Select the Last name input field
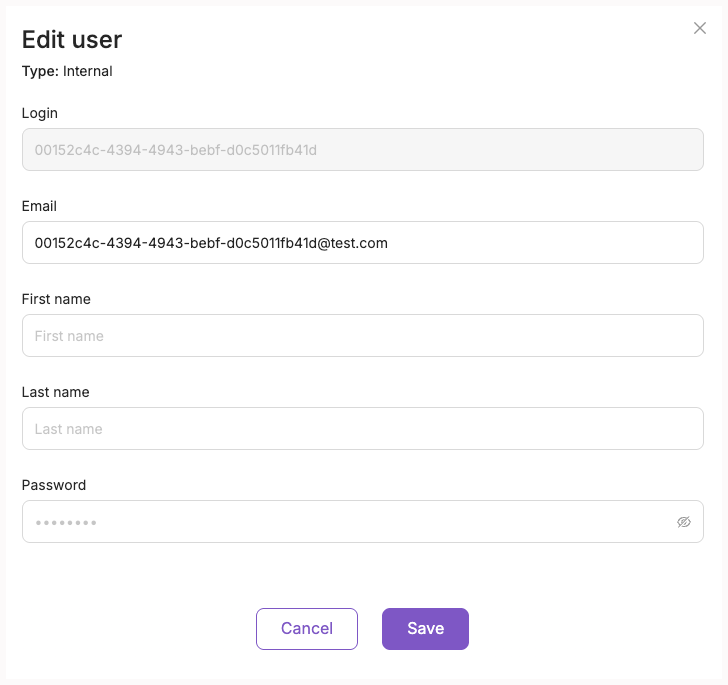Image resolution: width=728 pixels, height=685 pixels. coord(363,428)
